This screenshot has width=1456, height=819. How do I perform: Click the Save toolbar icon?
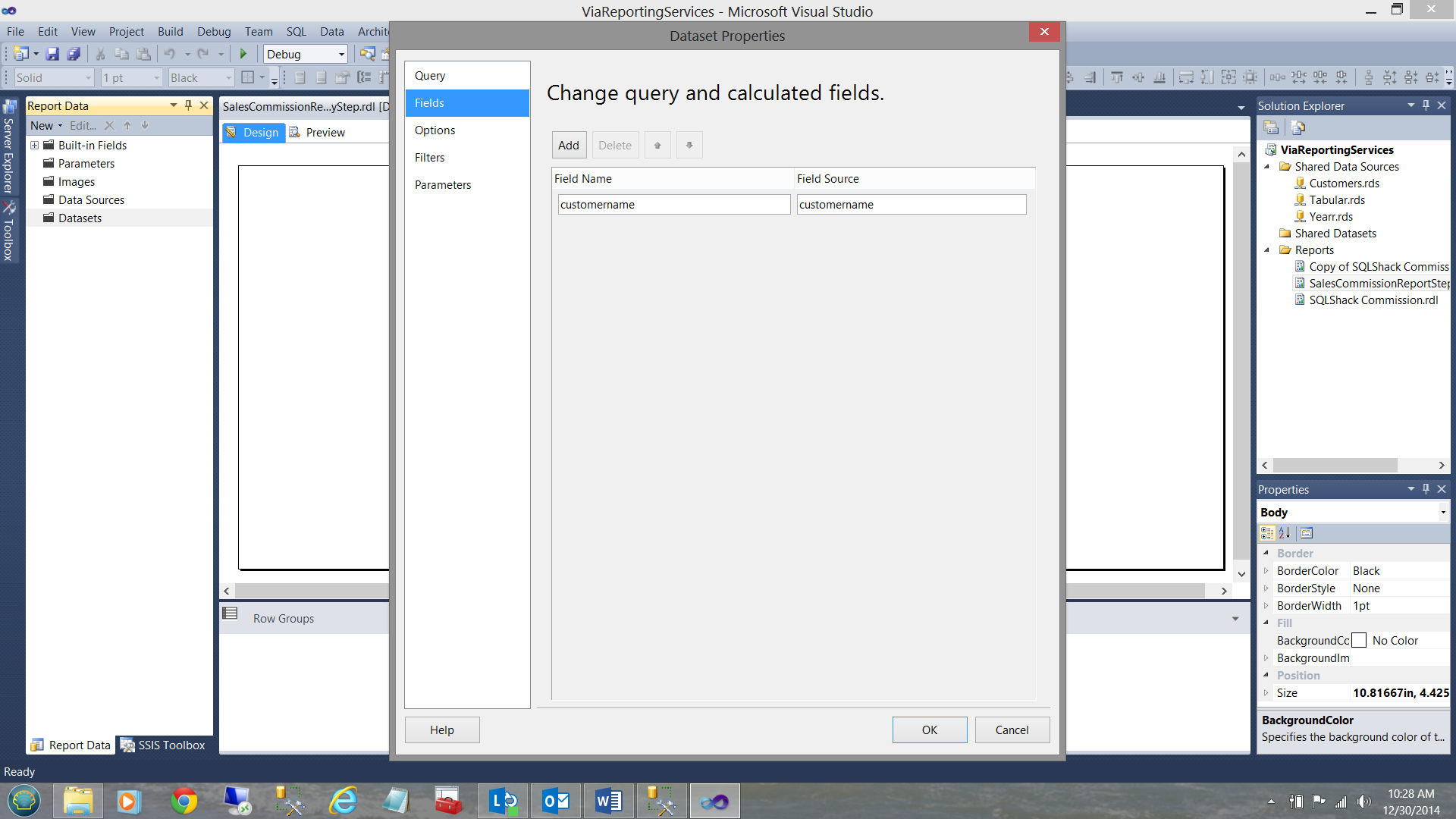52,54
